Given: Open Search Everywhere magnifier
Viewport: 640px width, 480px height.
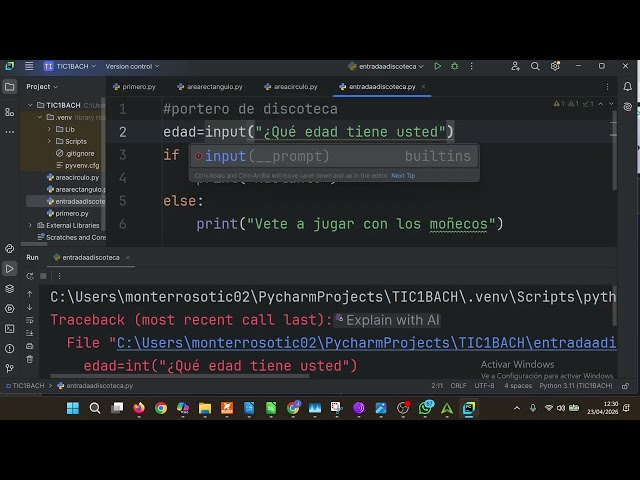Looking at the screenshot, I should tap(535, 66).
